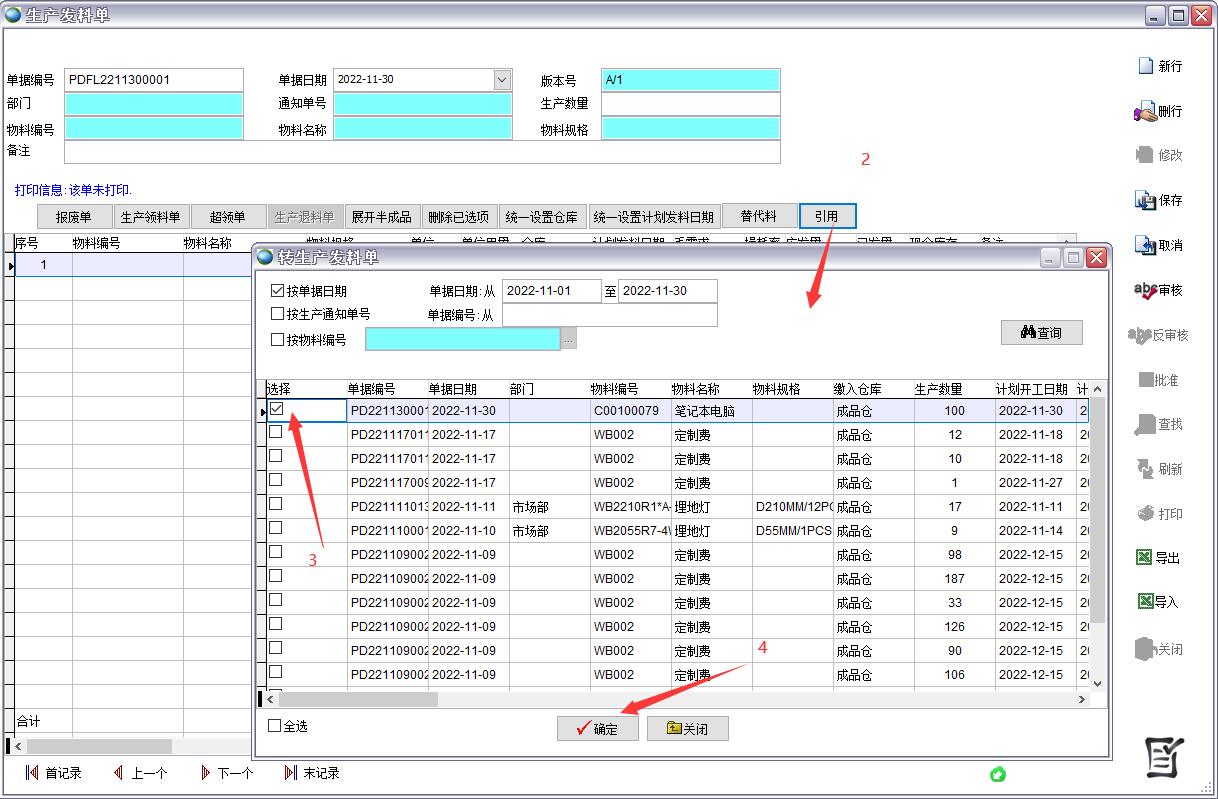
Task: Select the 生产领料单 tab button
Action: pyautogui.click(x=150, y=217)
